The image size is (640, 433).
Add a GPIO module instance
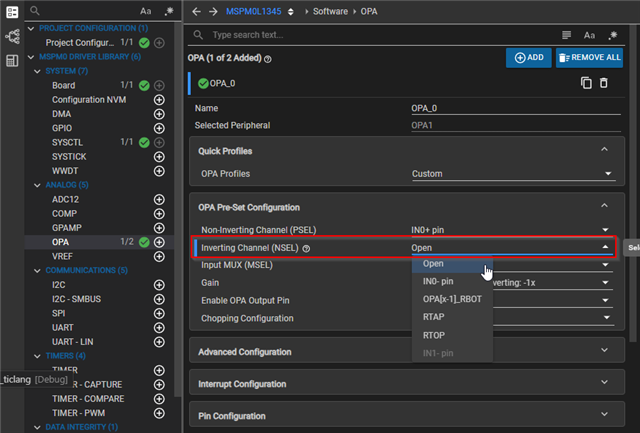pyautogui.click(x=159, y=128)
